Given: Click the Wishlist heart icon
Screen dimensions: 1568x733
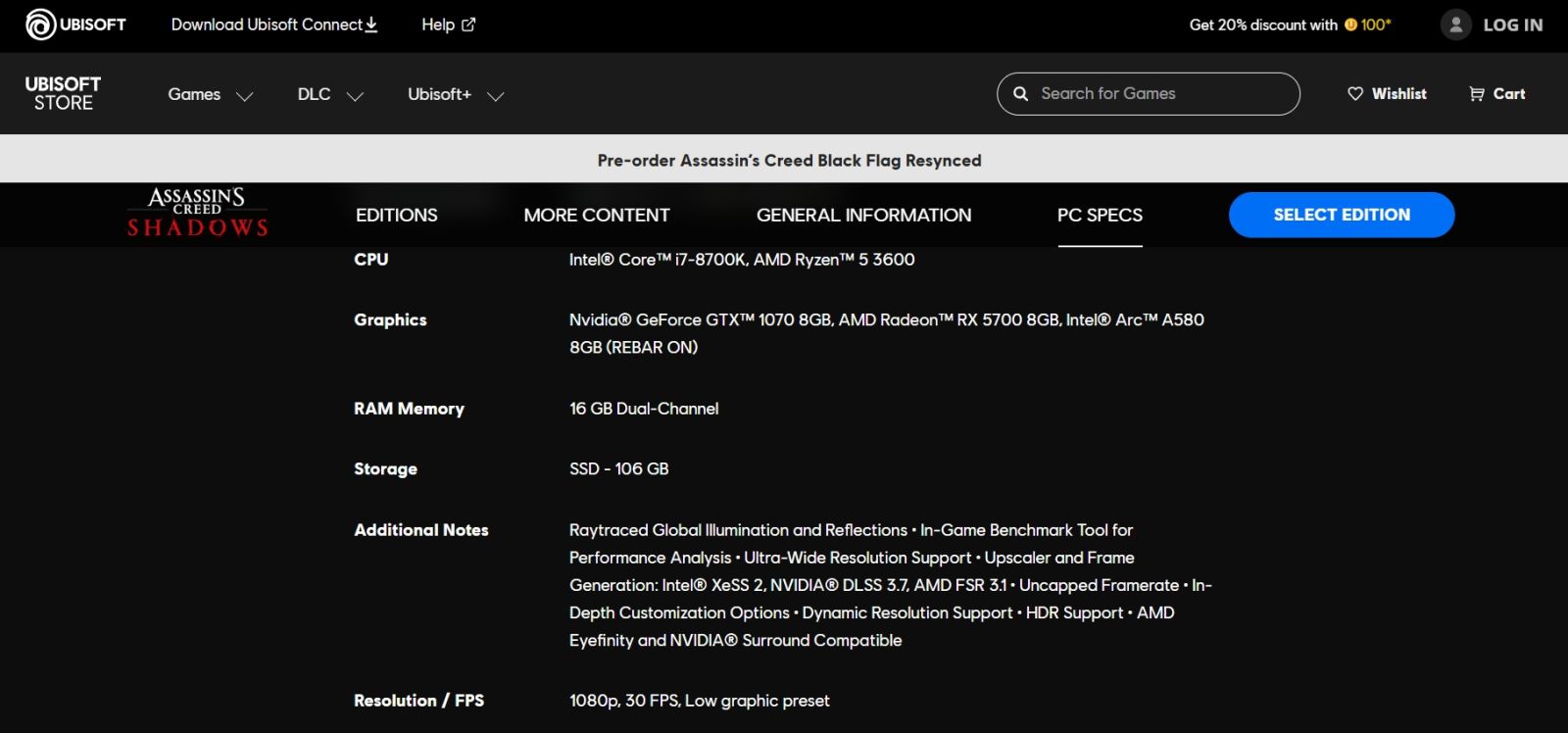Looking at the screenshot, I should click(1355, 94).
